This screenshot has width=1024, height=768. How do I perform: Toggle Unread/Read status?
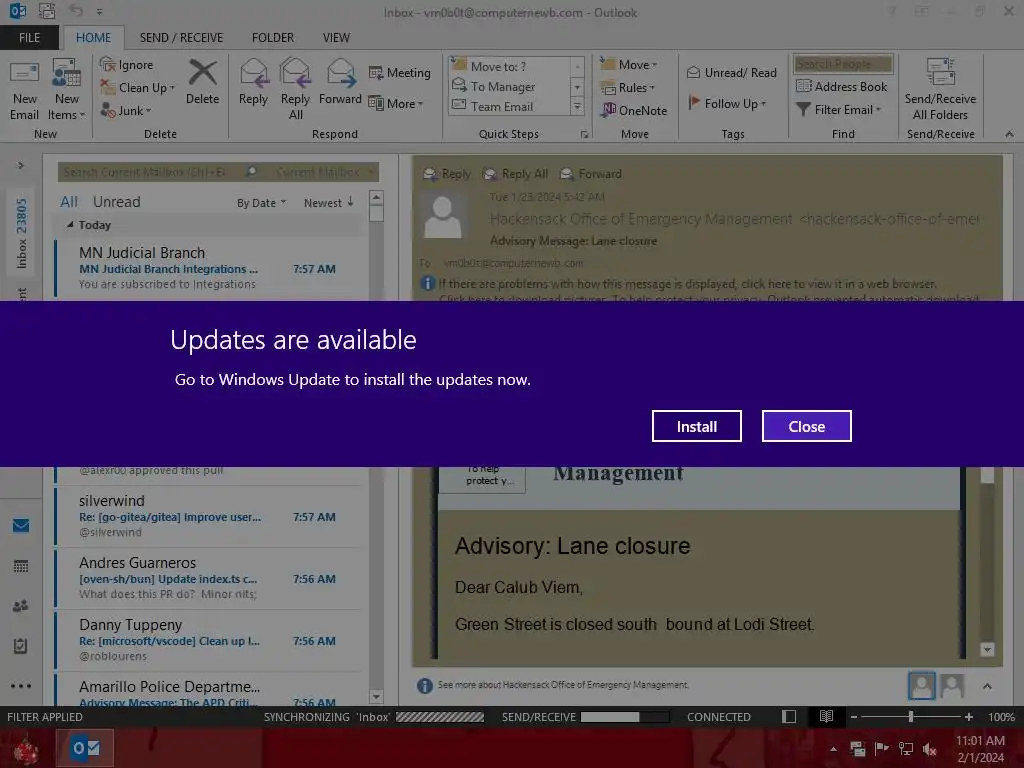[x=731, y=72]
